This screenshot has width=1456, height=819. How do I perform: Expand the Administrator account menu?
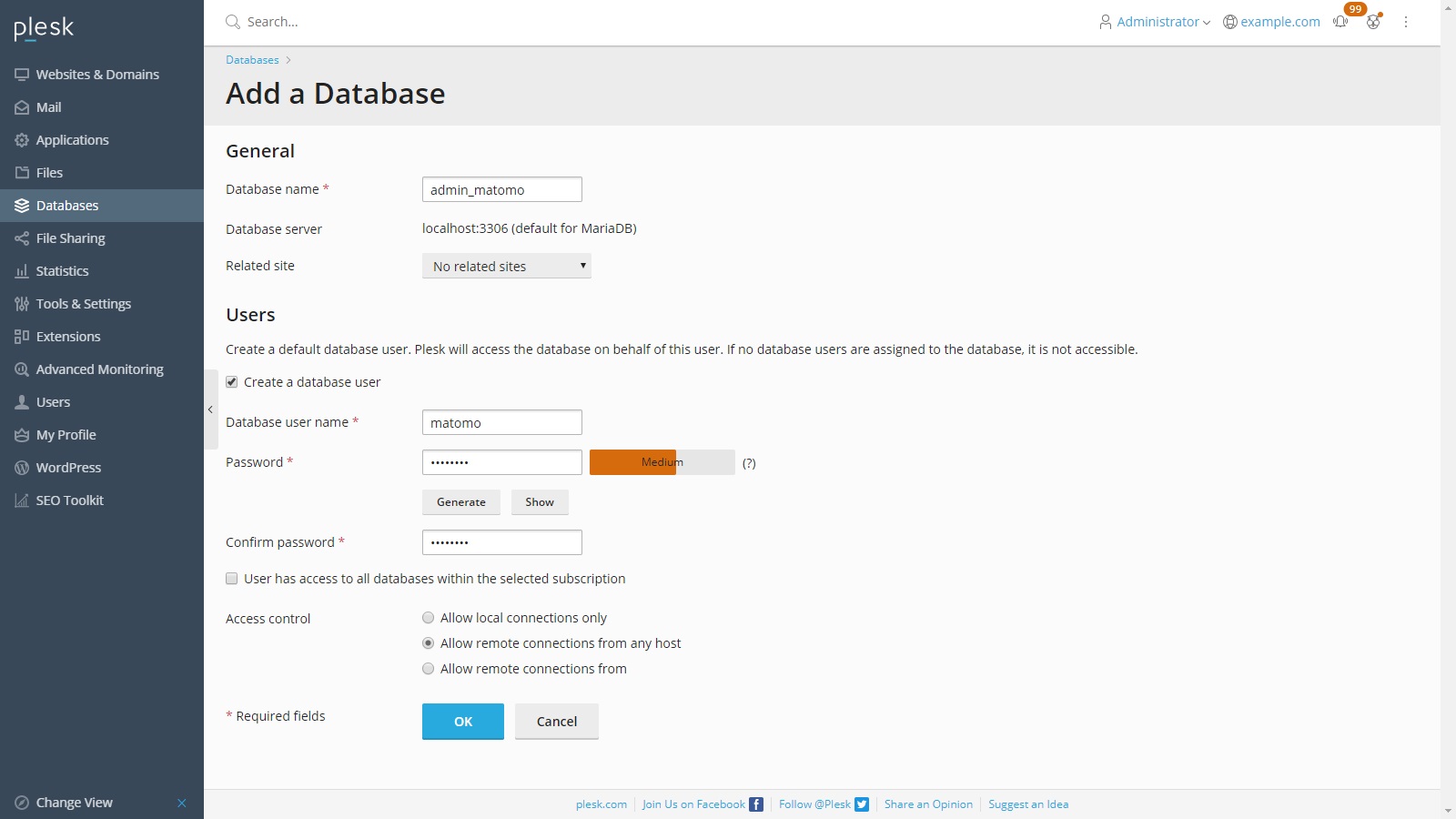1155,22
